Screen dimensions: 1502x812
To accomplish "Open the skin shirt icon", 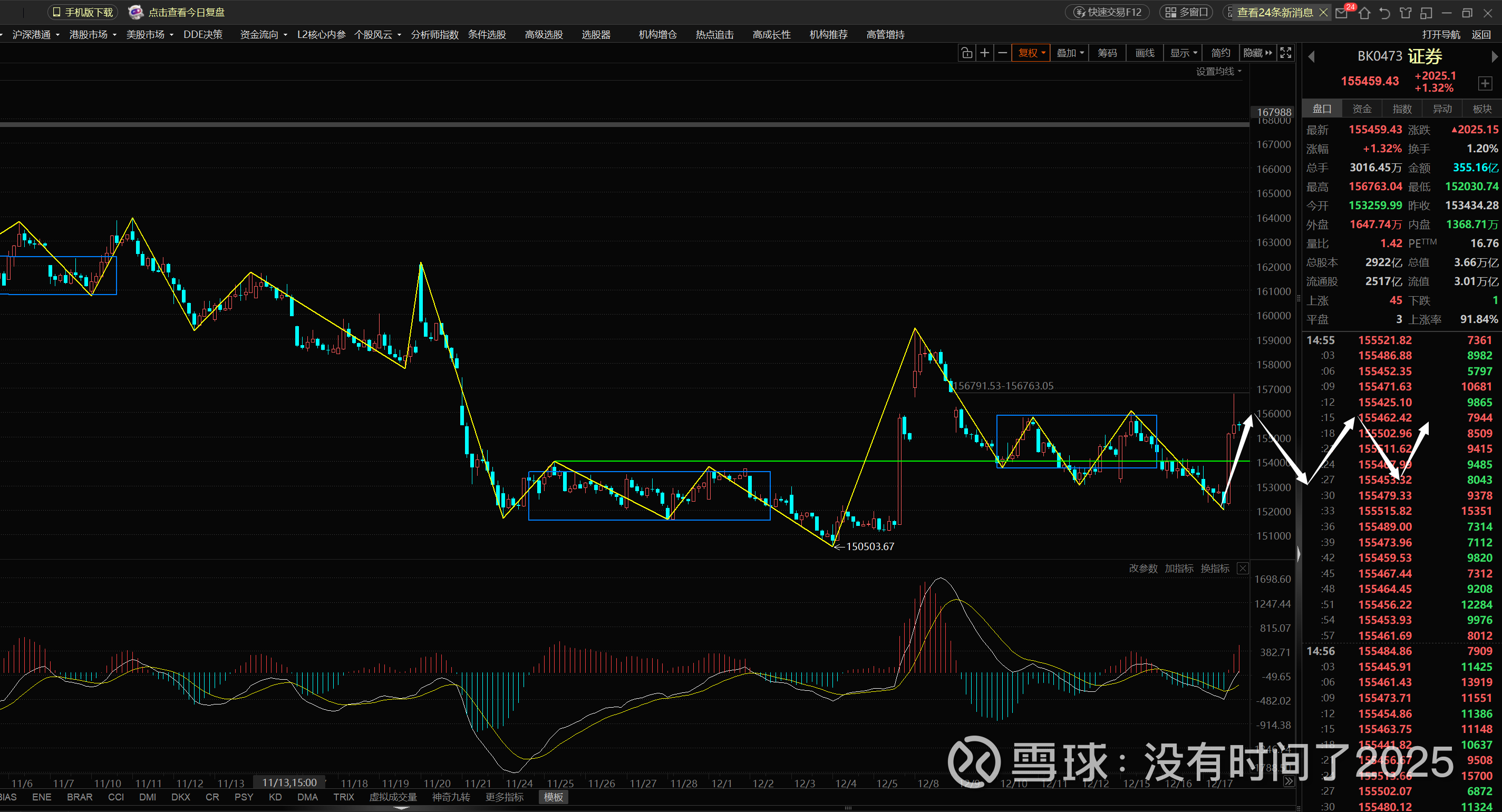I will 1406,13.
